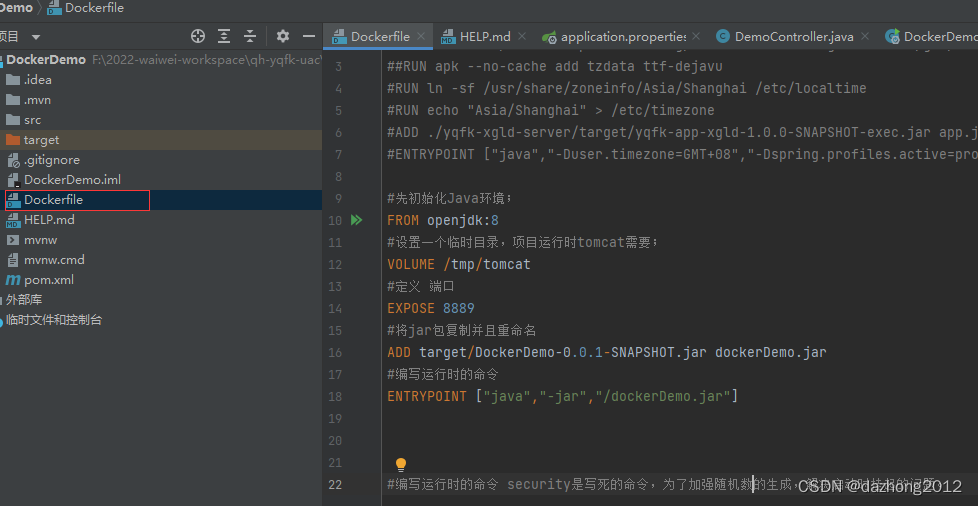The width and height of the screenshot is (978, 506).
Task: Click the '##RUN apk --no-cache add' line
Action: [x=555, y=66]
